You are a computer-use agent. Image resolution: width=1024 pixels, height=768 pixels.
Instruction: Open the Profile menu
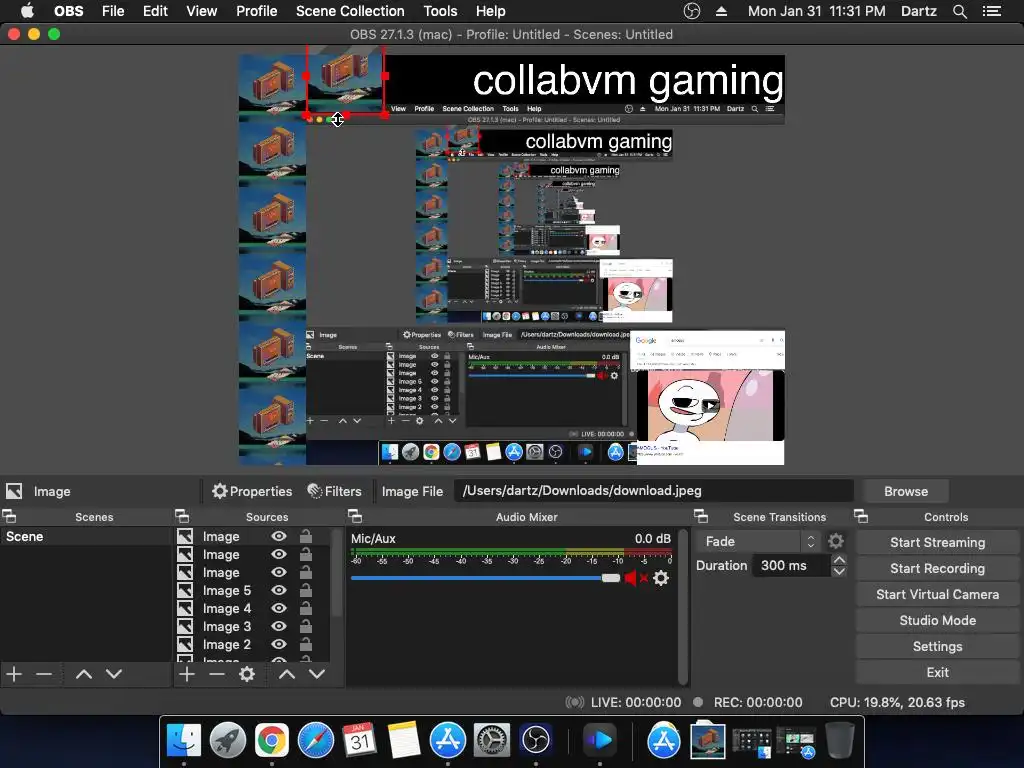point(257,11)
